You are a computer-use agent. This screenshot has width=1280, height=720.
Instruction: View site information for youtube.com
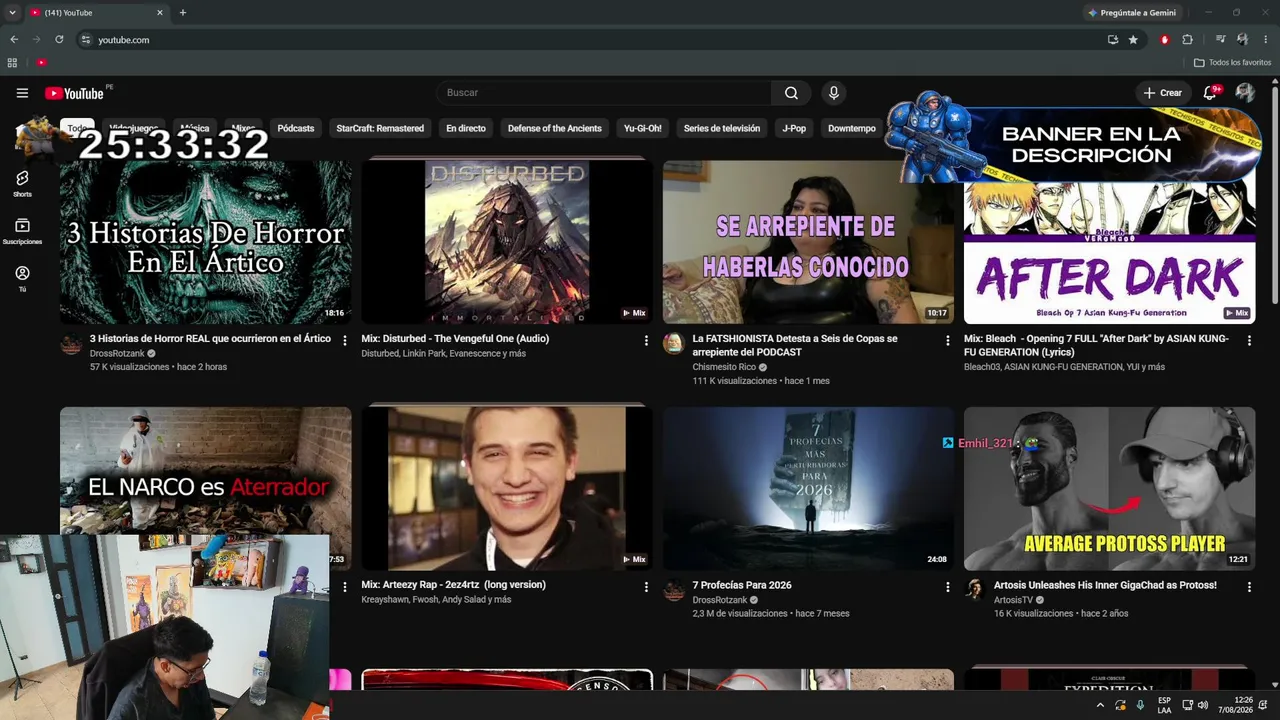coord(86,40)
